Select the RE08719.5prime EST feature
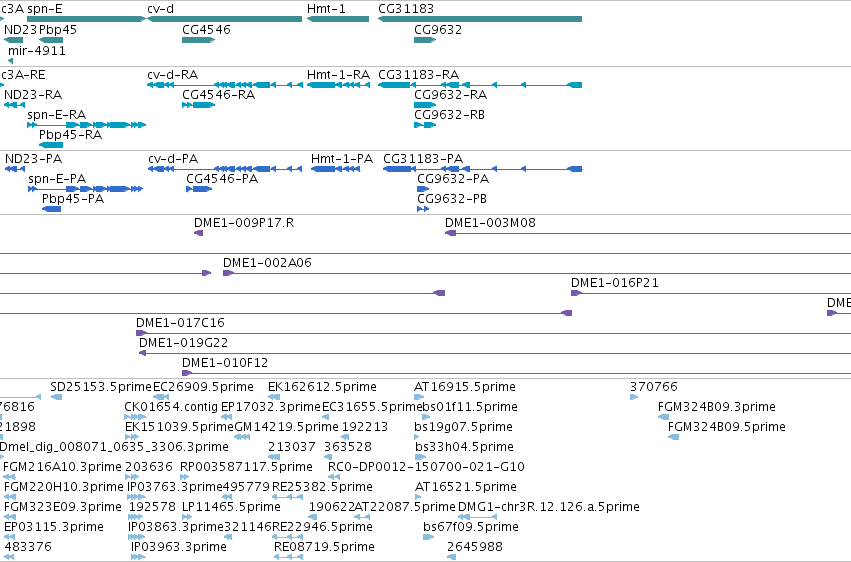The height and width of the screenshot is (562, 851). (290, 558)
